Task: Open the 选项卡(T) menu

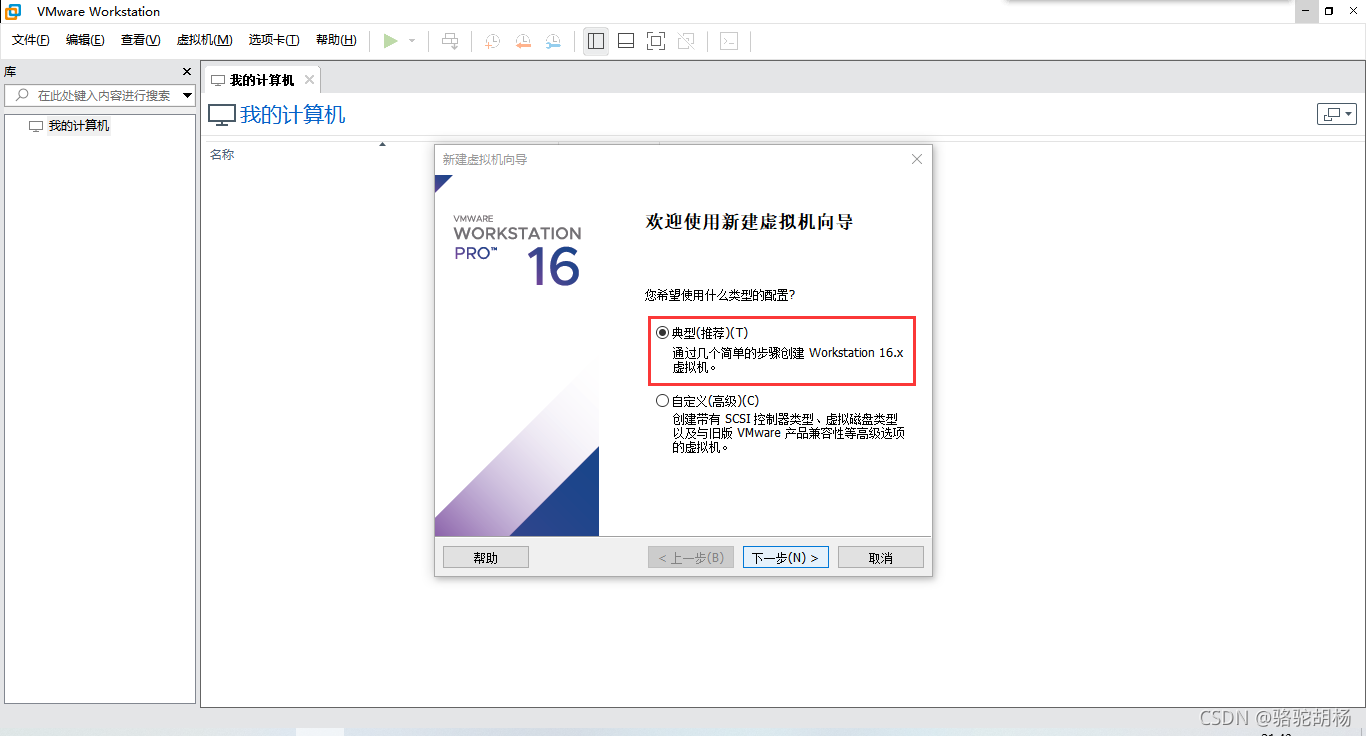Action: 274,40
